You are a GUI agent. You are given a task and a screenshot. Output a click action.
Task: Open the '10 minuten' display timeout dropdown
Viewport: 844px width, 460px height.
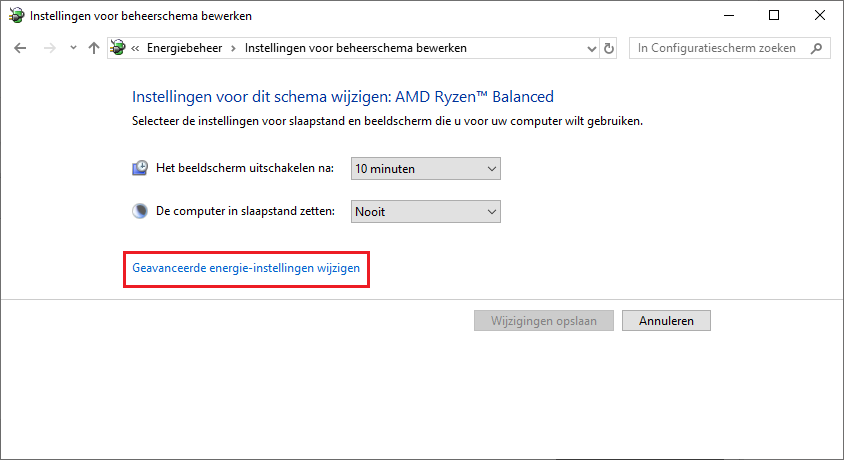point(426,168)
